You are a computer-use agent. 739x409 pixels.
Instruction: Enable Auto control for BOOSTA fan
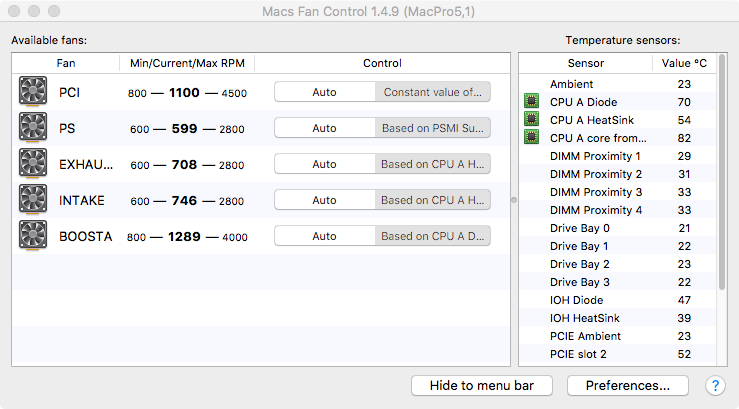click(325, 236)
